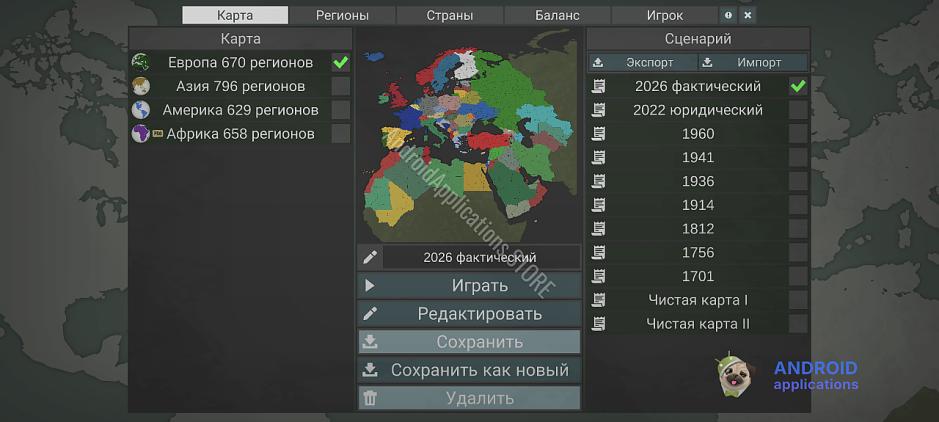Click scroll icon of 1936 scenario
The image size is (939, 422).
598,181
